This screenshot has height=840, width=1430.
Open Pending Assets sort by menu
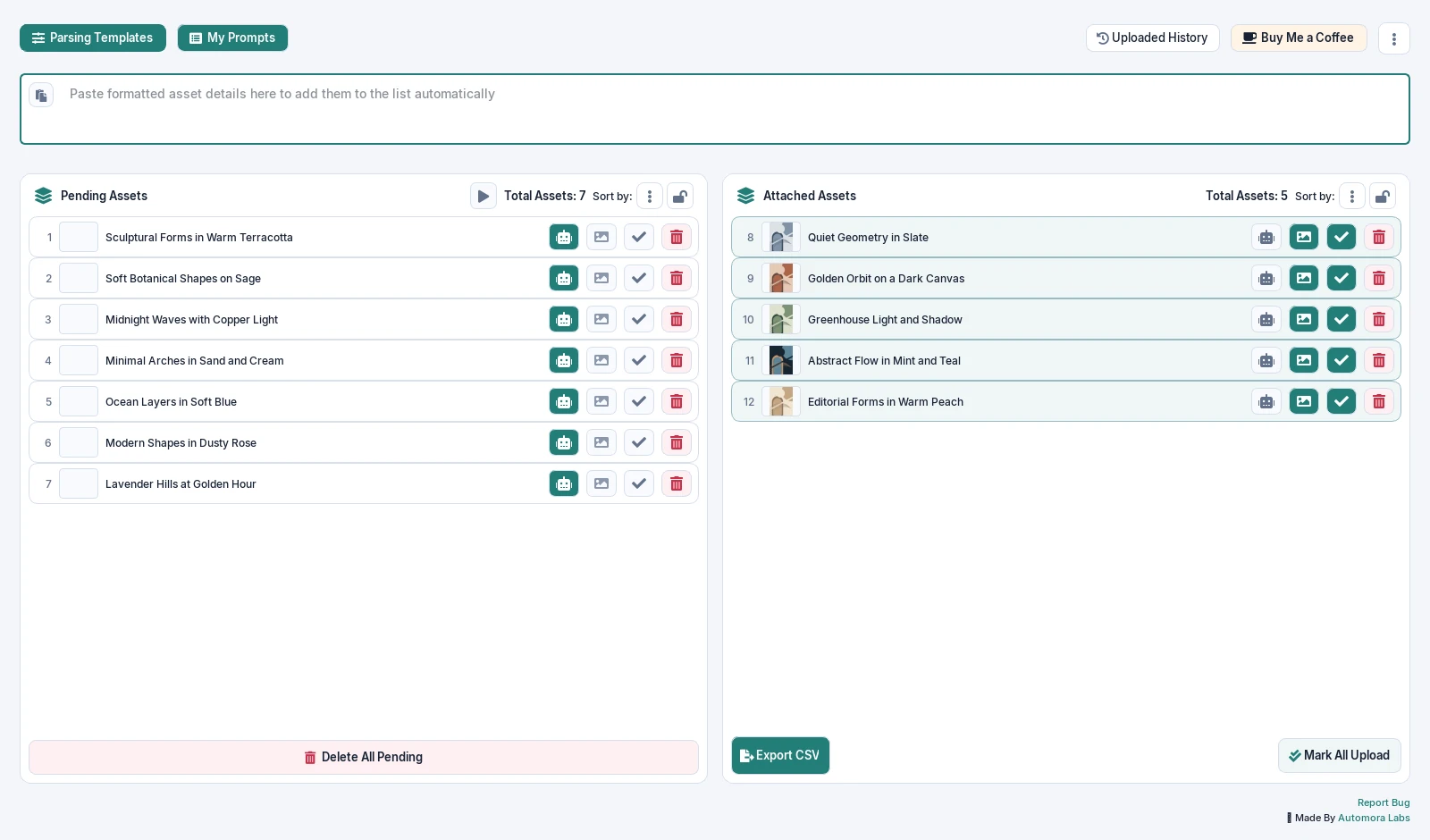tap(650, 196)
